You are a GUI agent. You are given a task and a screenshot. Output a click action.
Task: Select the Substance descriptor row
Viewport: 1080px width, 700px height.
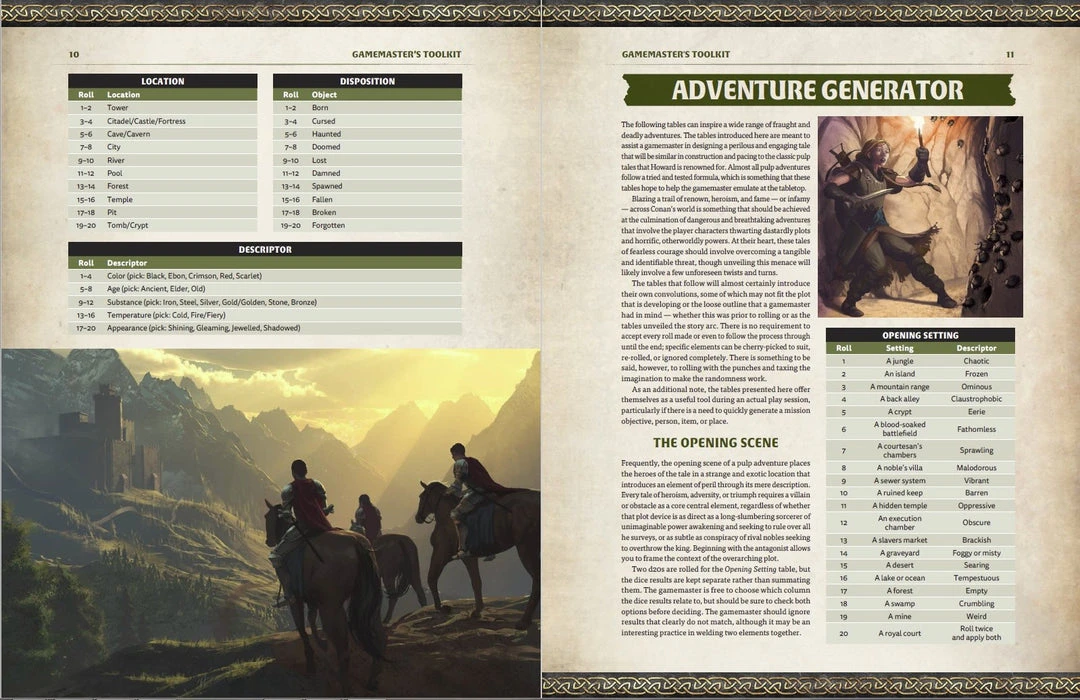click(210, 301)
